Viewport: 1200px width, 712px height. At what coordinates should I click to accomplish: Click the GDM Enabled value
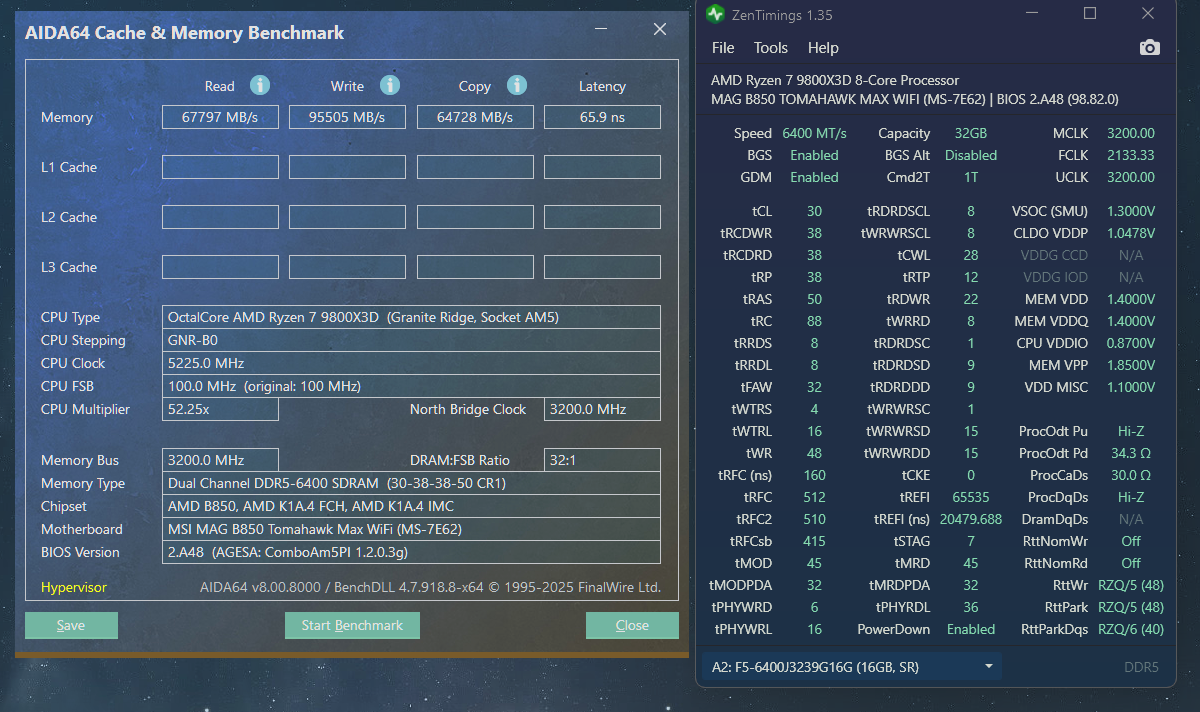[x=814, y=177]
